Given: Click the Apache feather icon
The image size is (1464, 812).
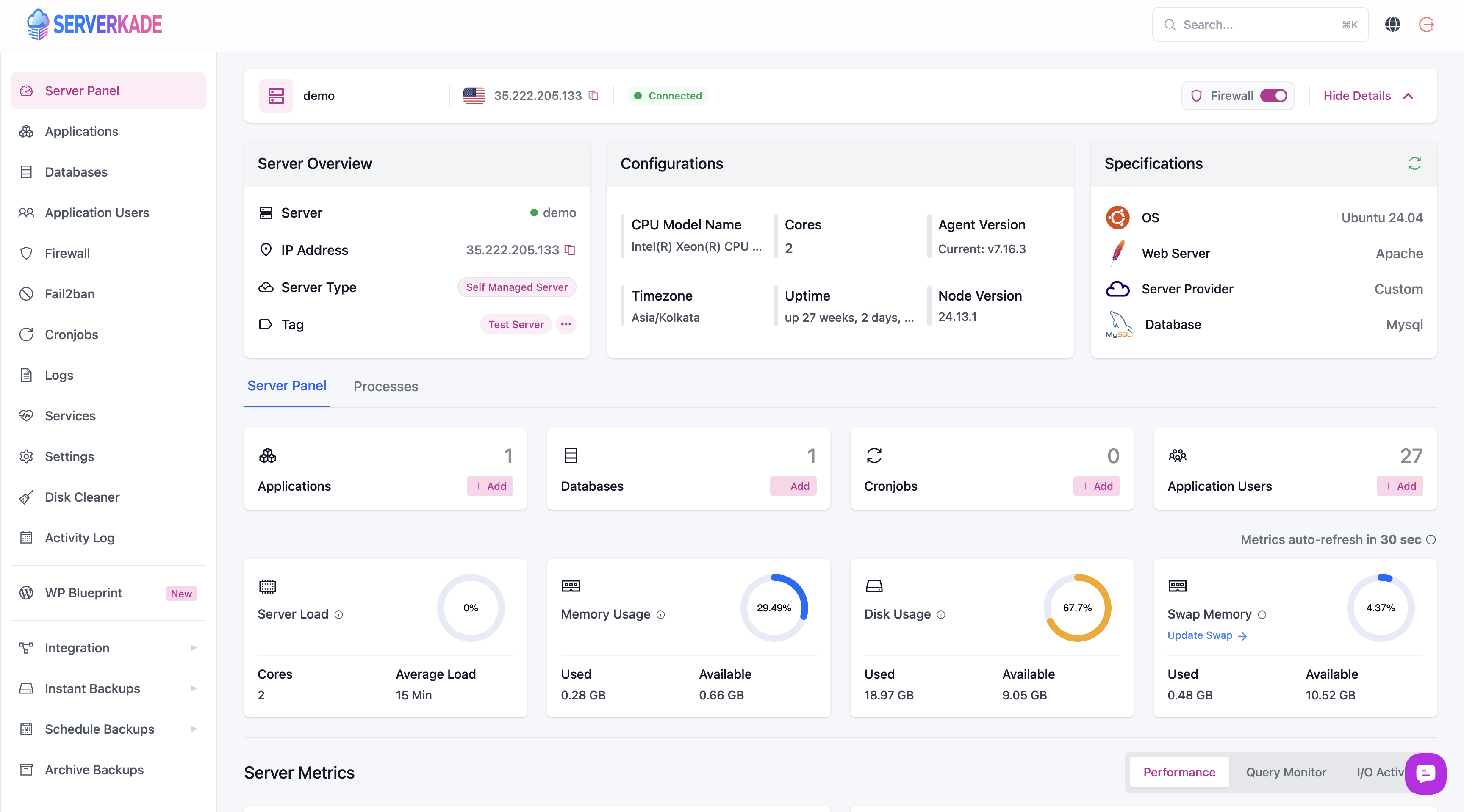Looking at the screenshot, I should 1117,253.
